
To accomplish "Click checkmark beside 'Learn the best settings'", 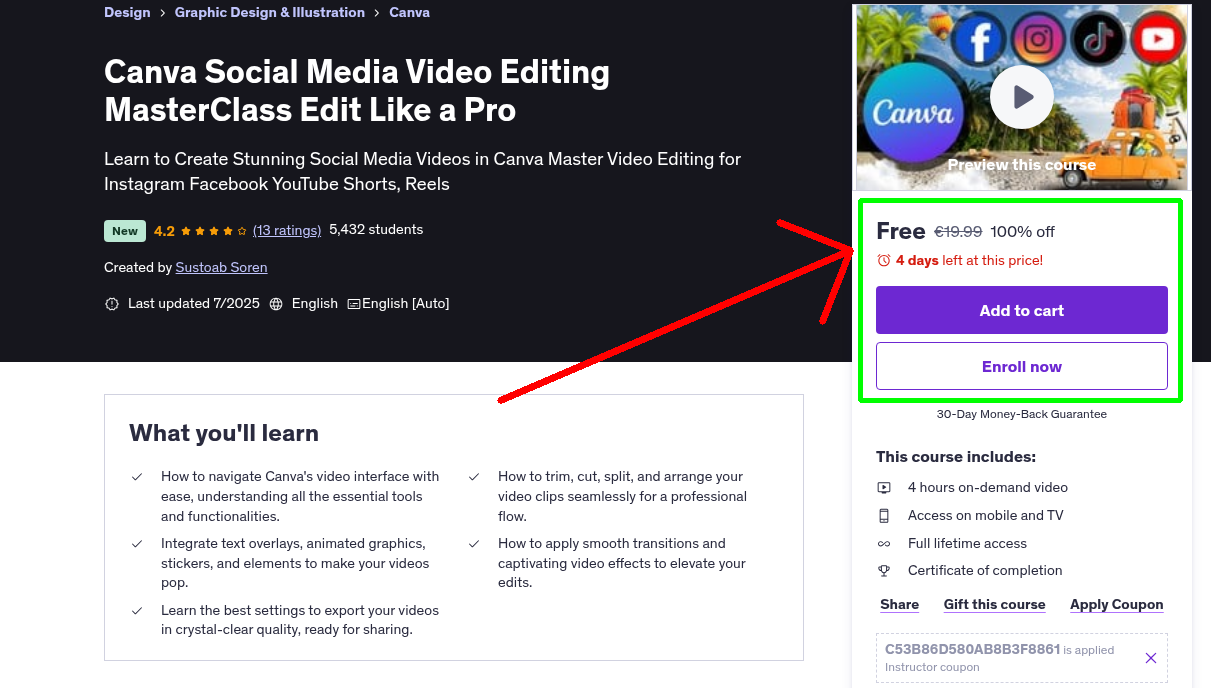I will click(137, 611).
